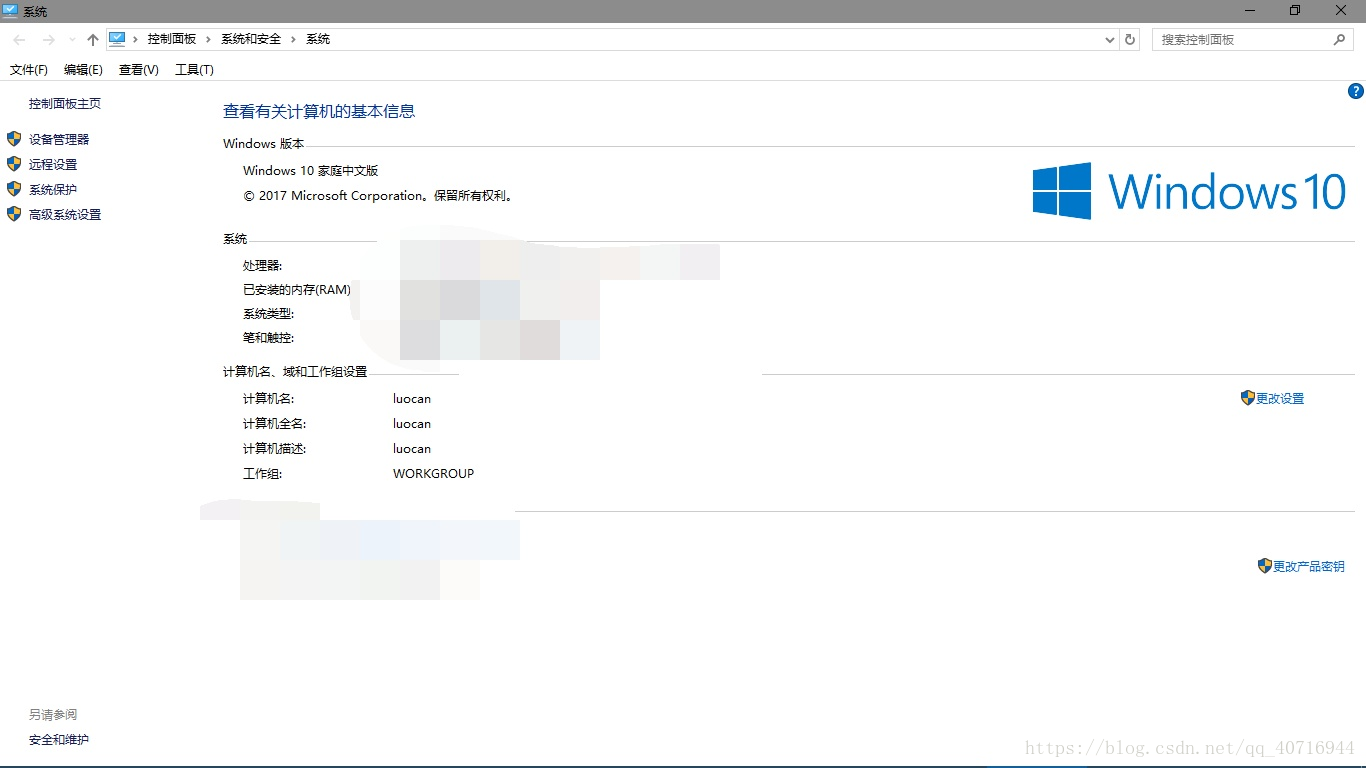Click the 笔和触控 label
1366x768 pixels.
pos(269,338)
